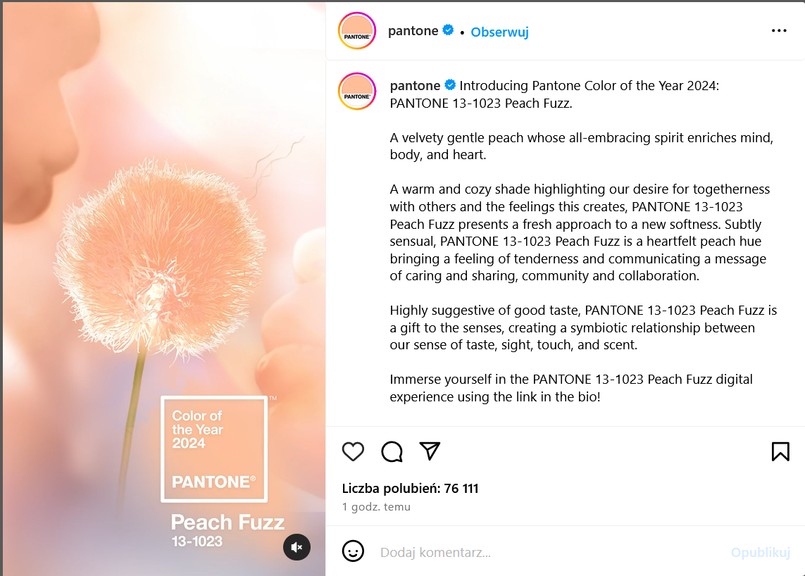This screenshot has width=805, height=576.
Task: Click the Obserwuj follow link
Action: (499, 31)
